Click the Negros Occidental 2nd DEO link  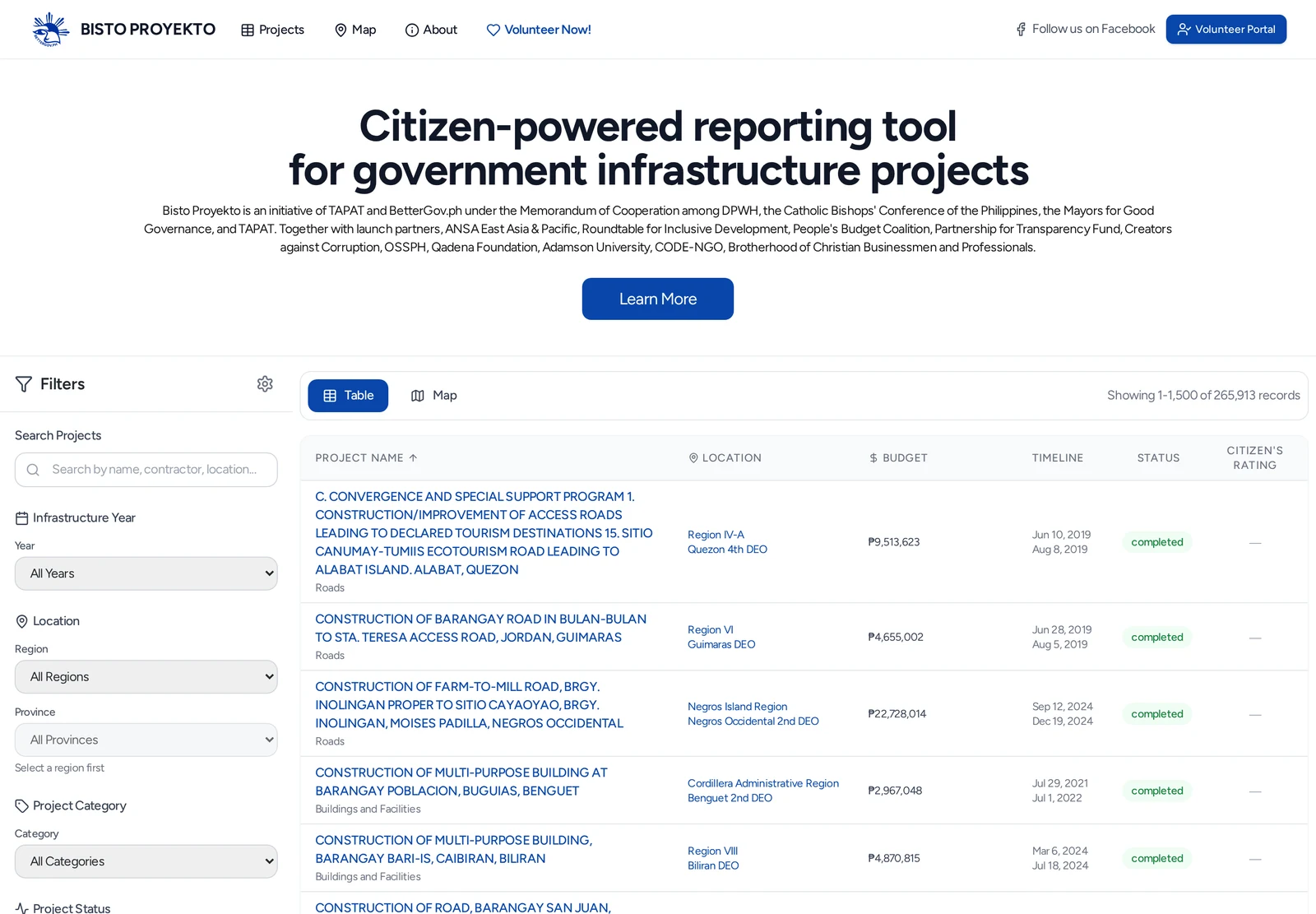(x=753, y=721)
